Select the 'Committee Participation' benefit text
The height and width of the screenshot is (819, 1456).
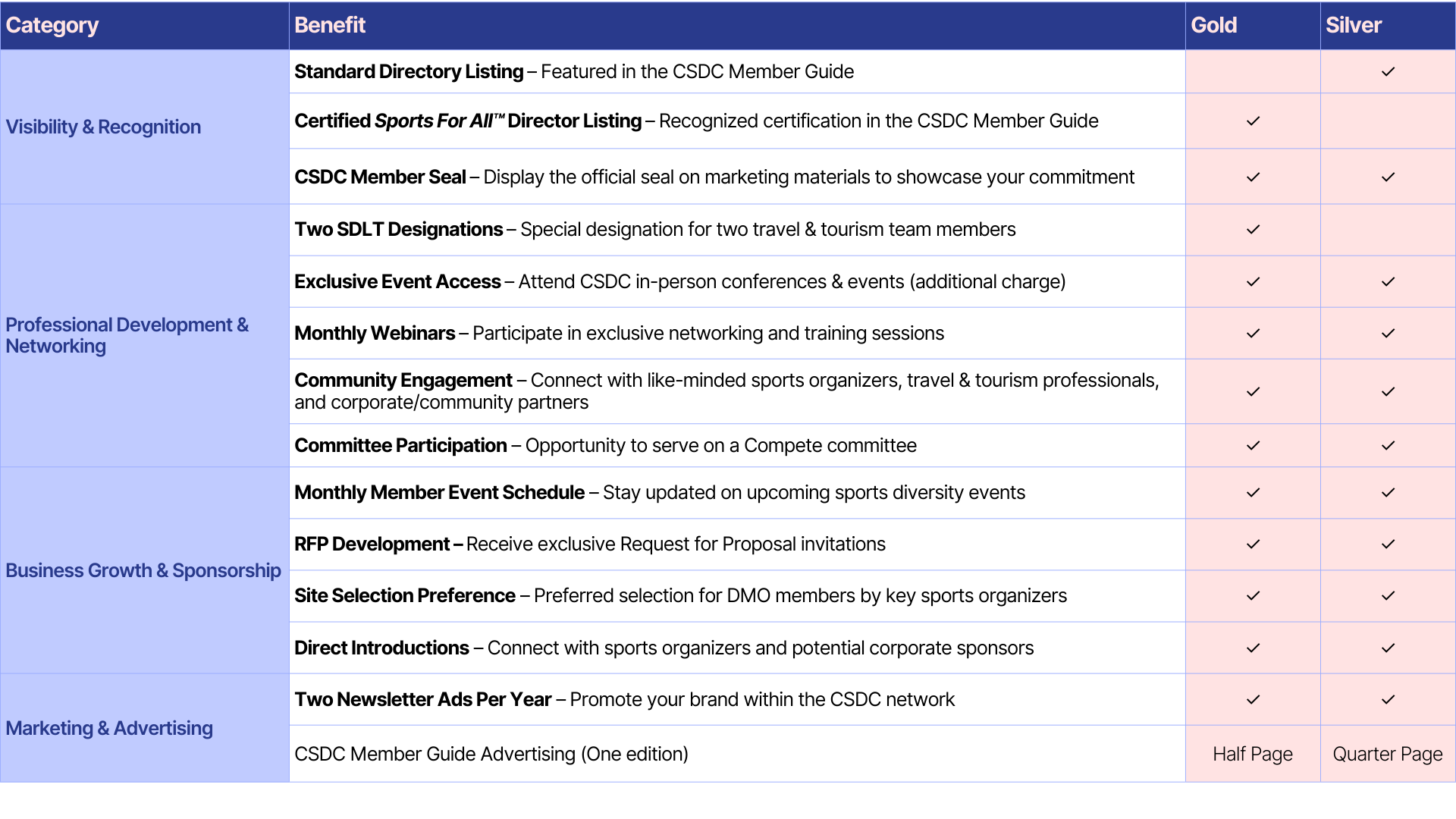pos(400,446)
